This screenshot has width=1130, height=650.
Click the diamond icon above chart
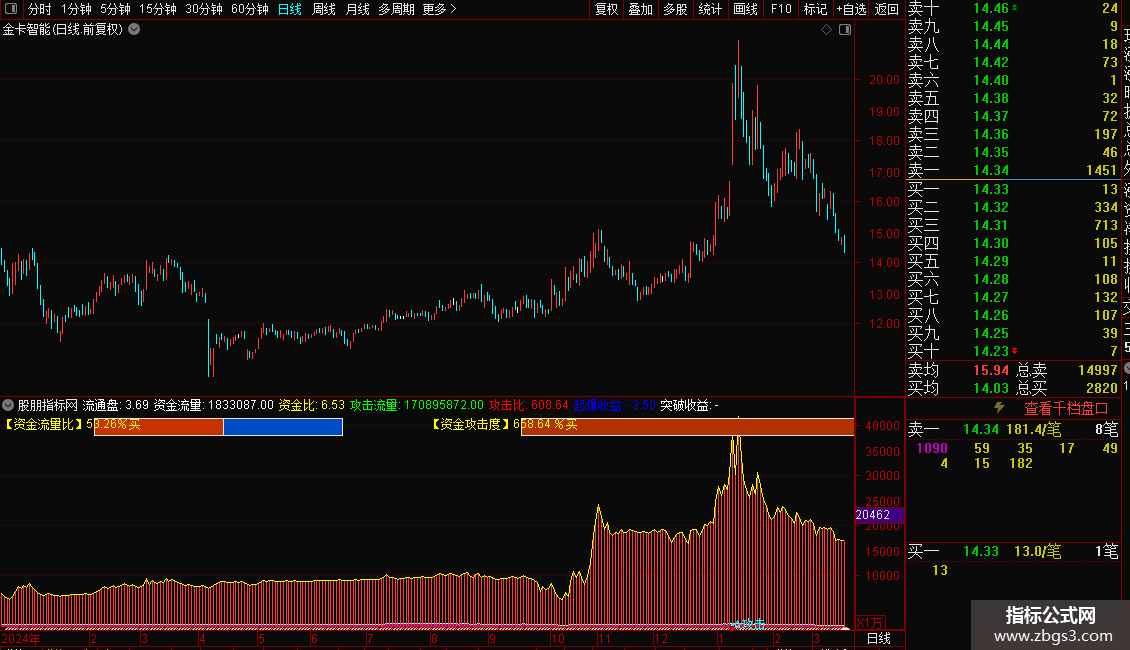(x=827, y=30)
